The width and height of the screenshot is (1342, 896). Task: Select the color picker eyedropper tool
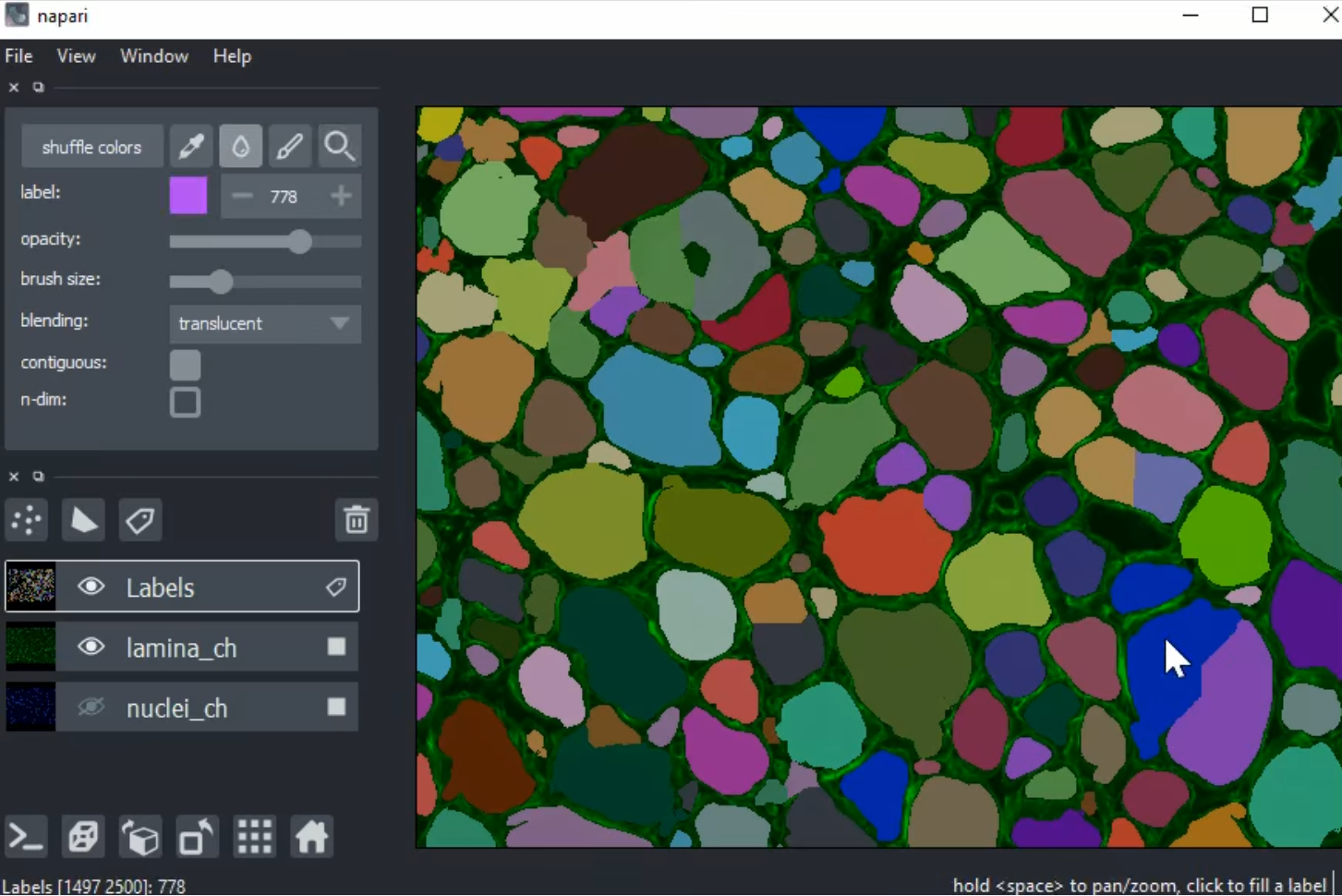coord(191,146)
